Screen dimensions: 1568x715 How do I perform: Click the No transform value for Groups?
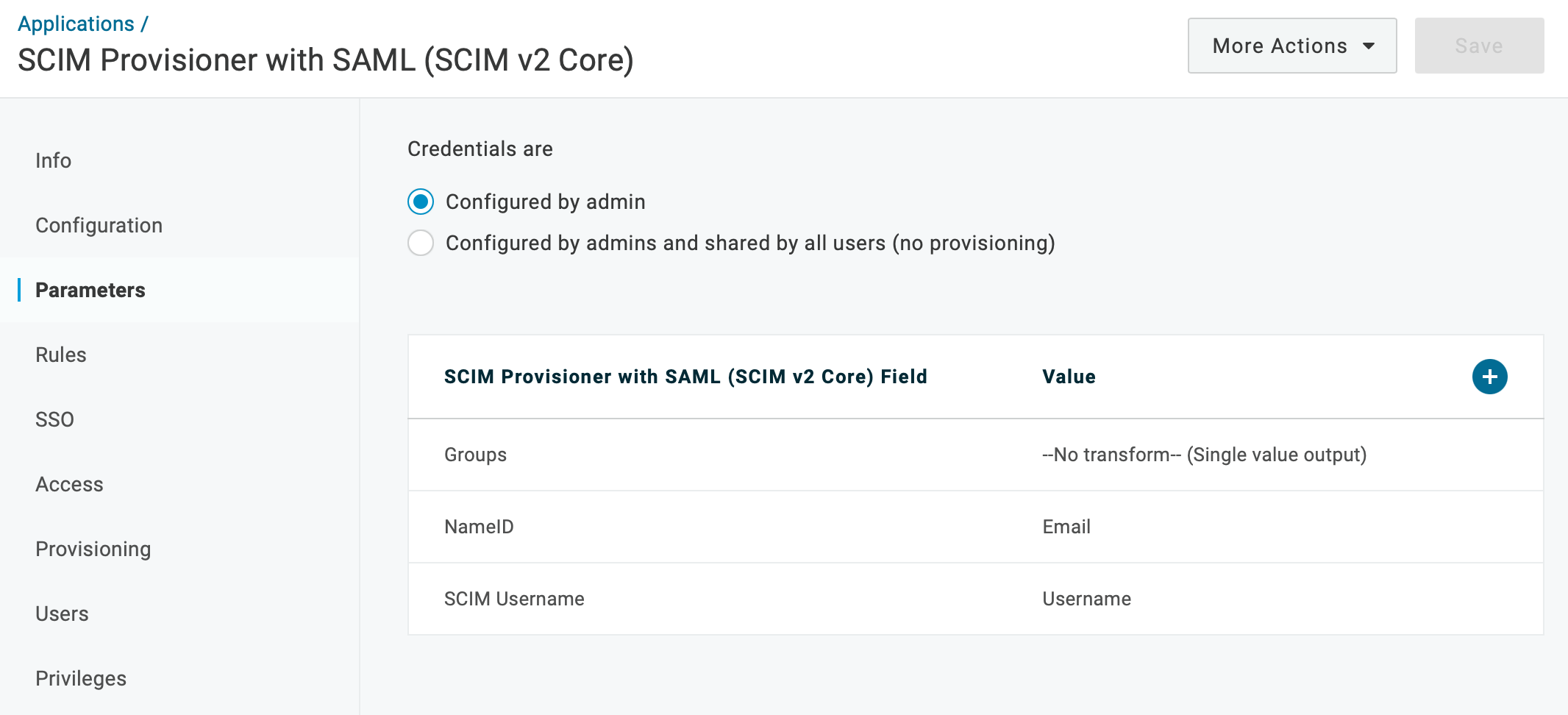(x=1204, y=455)
